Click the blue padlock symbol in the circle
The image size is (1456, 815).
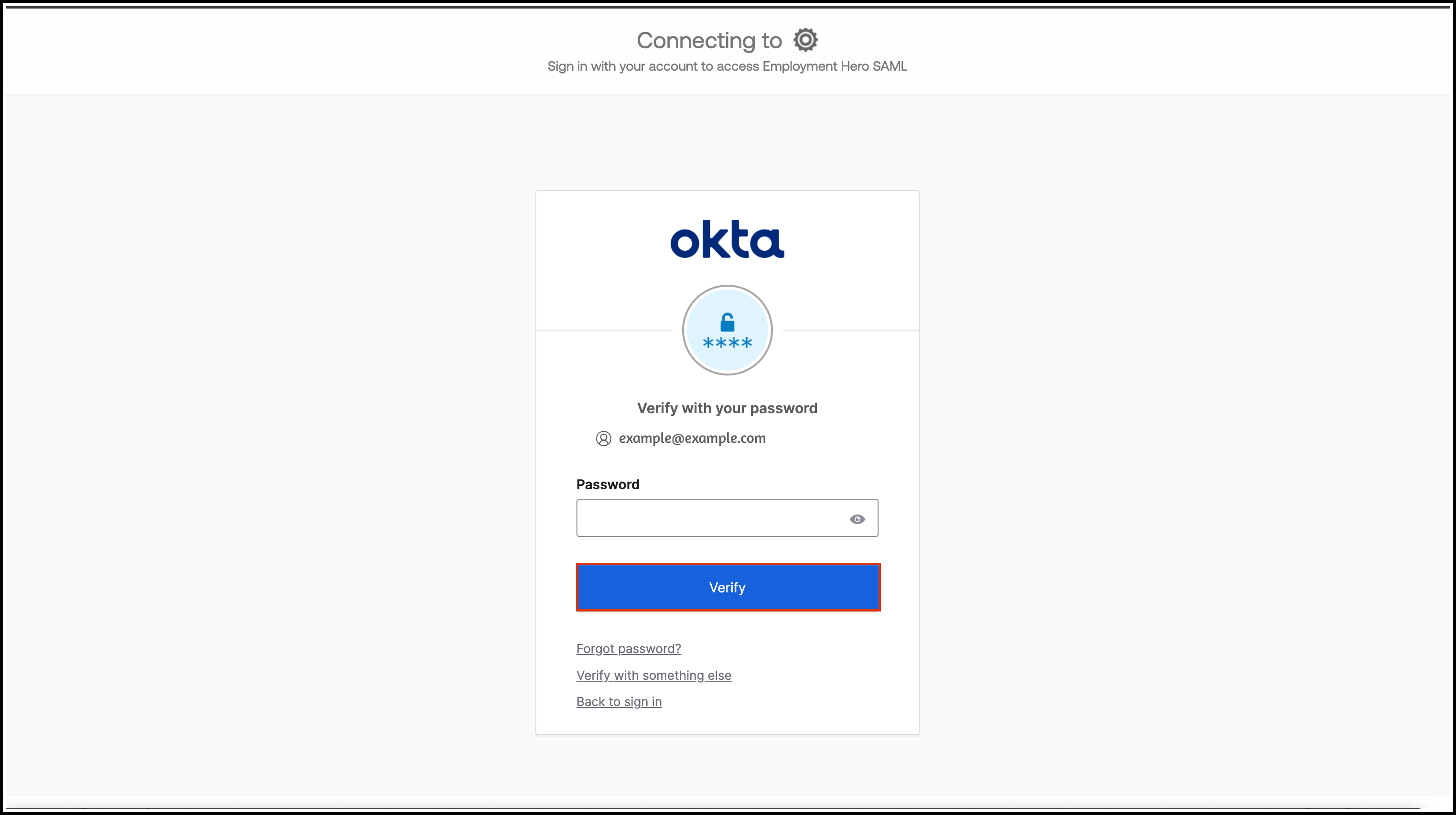(728, 322)
